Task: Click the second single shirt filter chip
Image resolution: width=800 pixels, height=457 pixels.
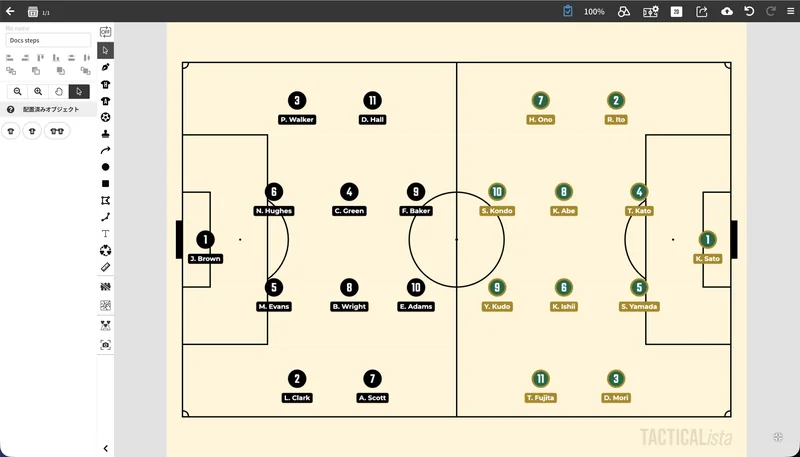Action: [x=32, y=131]
